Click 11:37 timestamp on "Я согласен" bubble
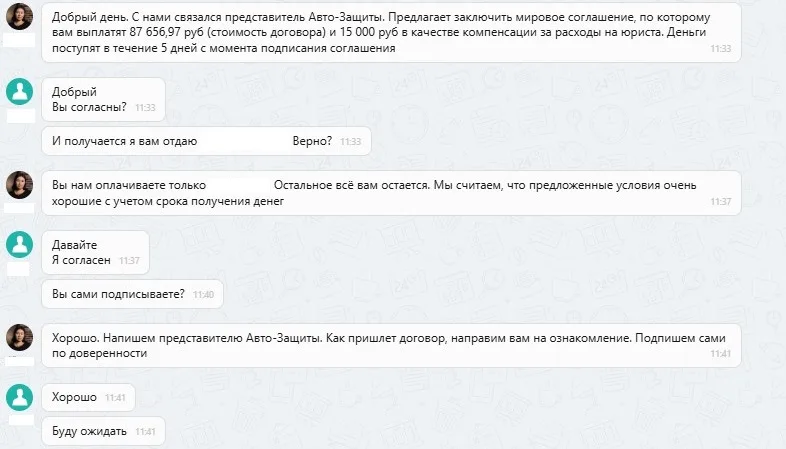Viewport: 786px width, 449px height. [x=128, y=260]
